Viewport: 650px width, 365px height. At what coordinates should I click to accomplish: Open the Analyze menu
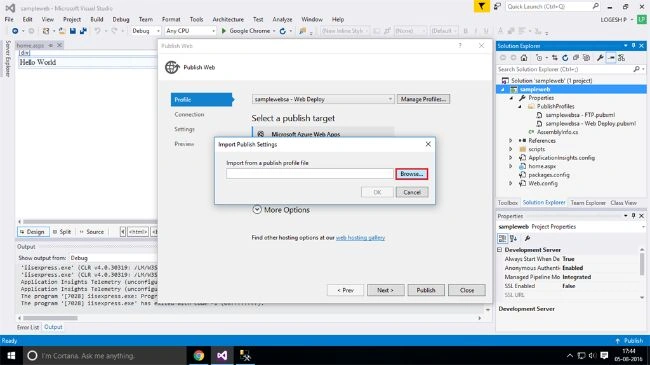(282, 19)
